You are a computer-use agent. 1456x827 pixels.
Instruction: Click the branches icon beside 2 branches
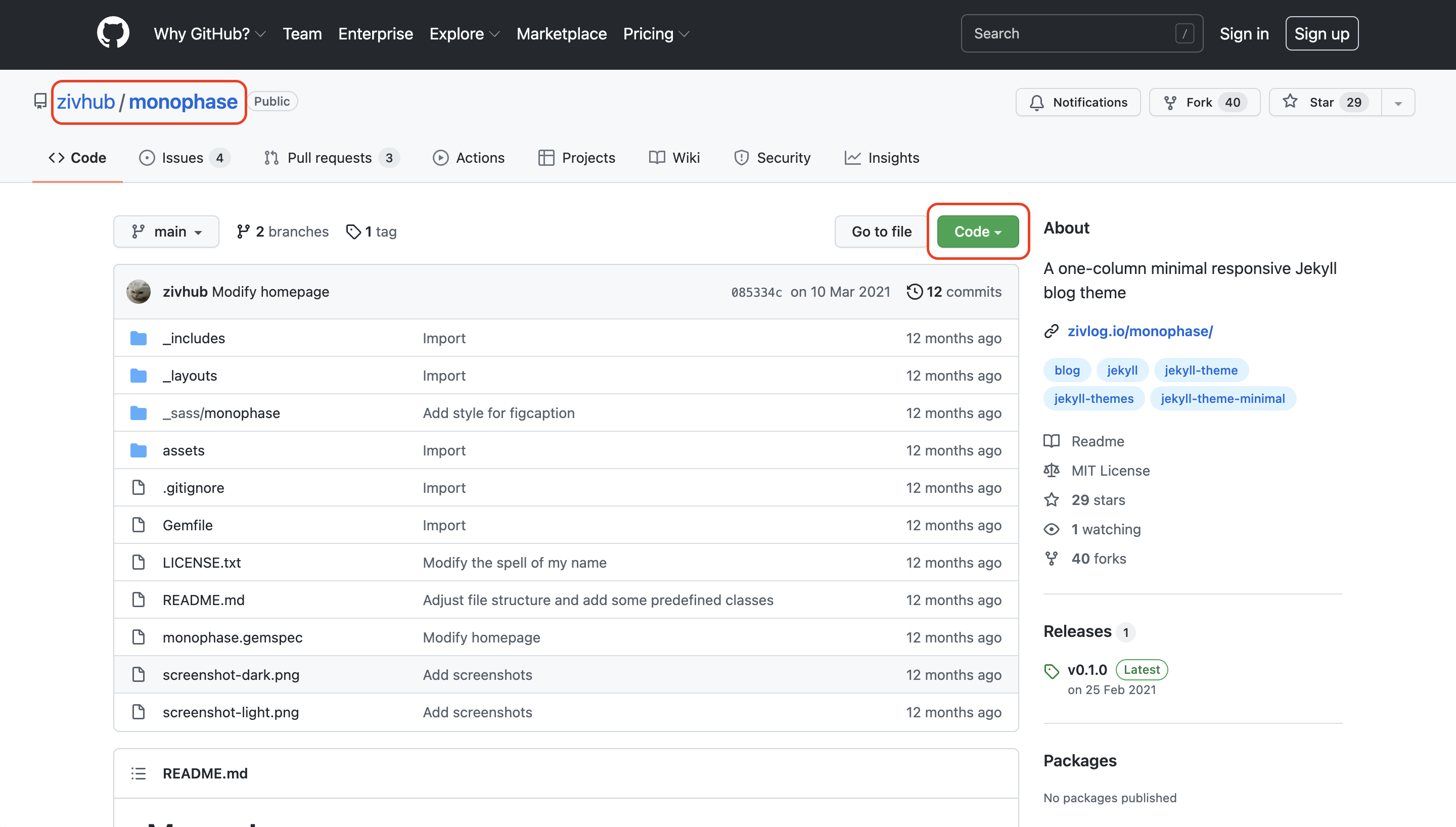[243, 232]
